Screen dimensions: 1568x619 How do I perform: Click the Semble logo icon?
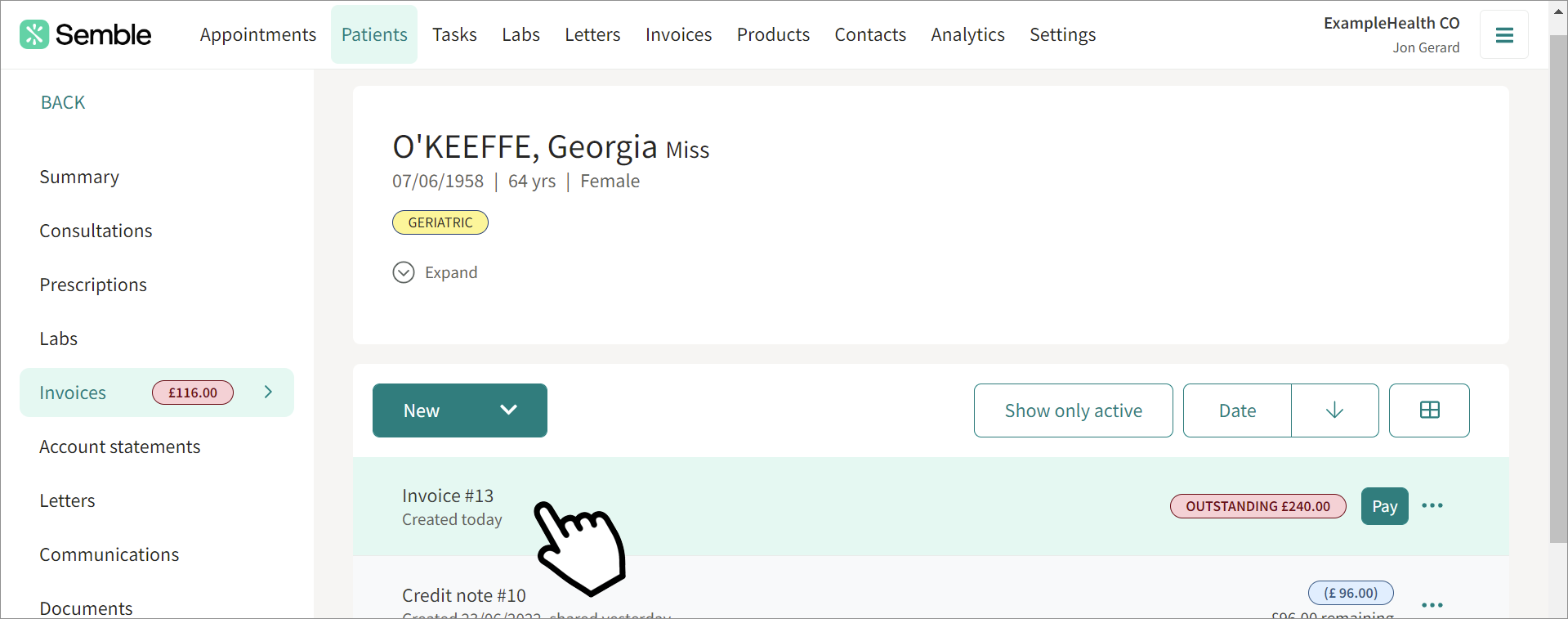[34, 34]
